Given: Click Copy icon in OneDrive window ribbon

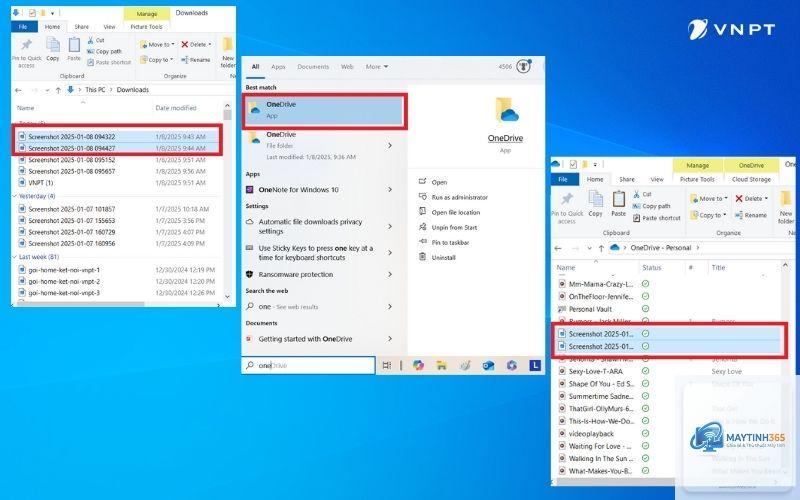Looking at the screenshot, I should 595,204.
